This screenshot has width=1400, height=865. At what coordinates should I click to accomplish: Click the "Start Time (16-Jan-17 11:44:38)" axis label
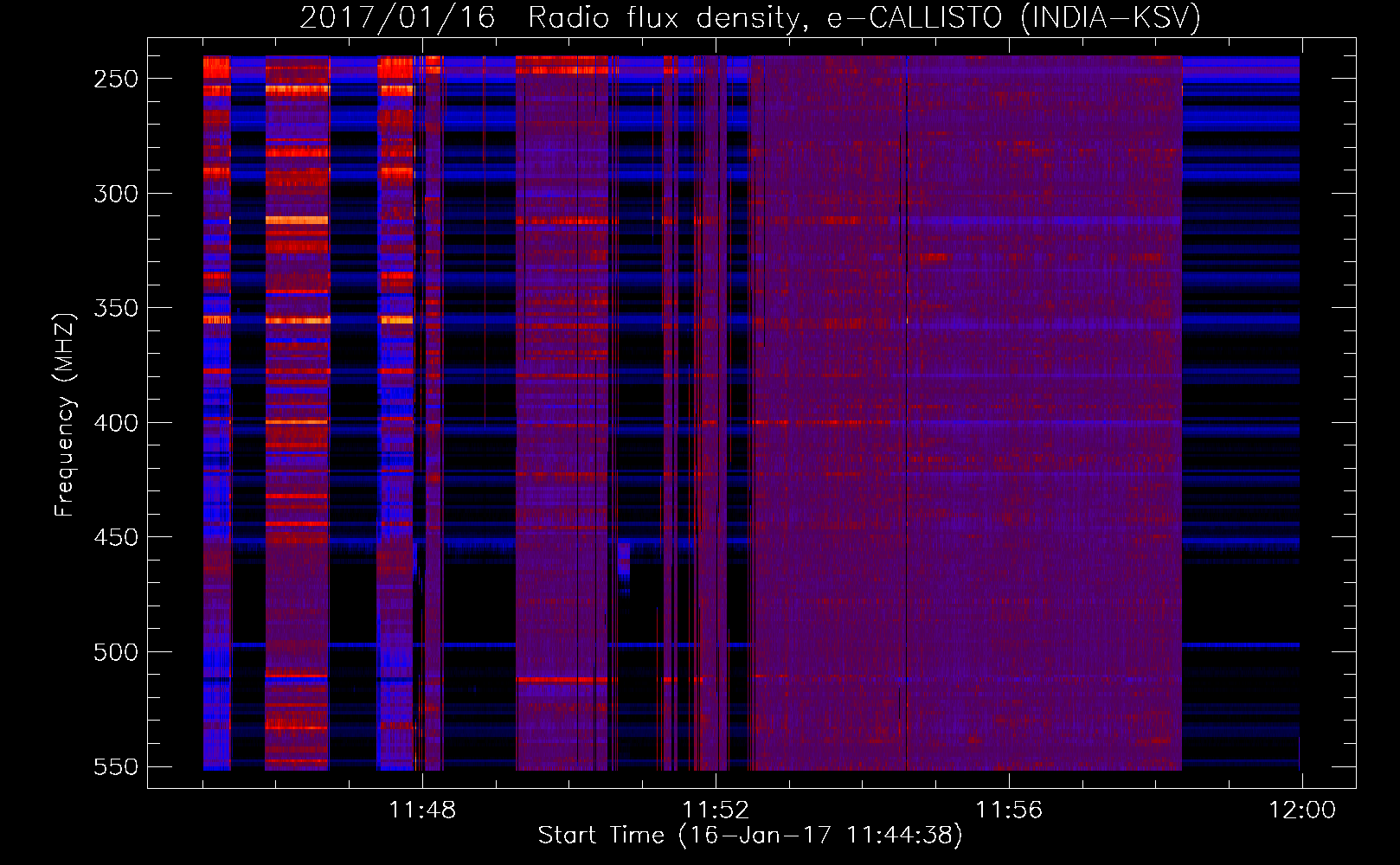point(750,836)
